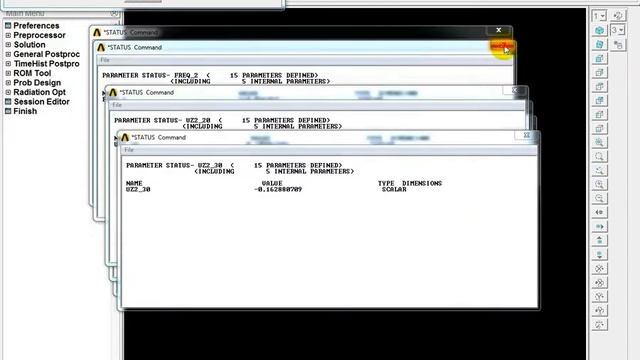Click the model control icon below rate dropdown
640x360 pixels.
(x=618, y=44)
